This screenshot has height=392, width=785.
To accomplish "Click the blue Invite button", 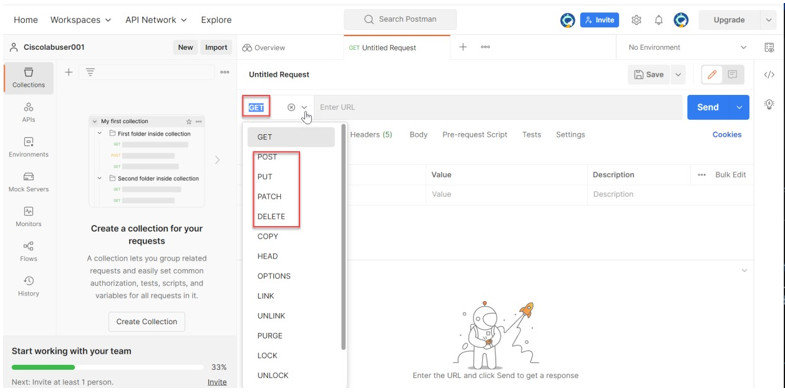I will (599, 20).
